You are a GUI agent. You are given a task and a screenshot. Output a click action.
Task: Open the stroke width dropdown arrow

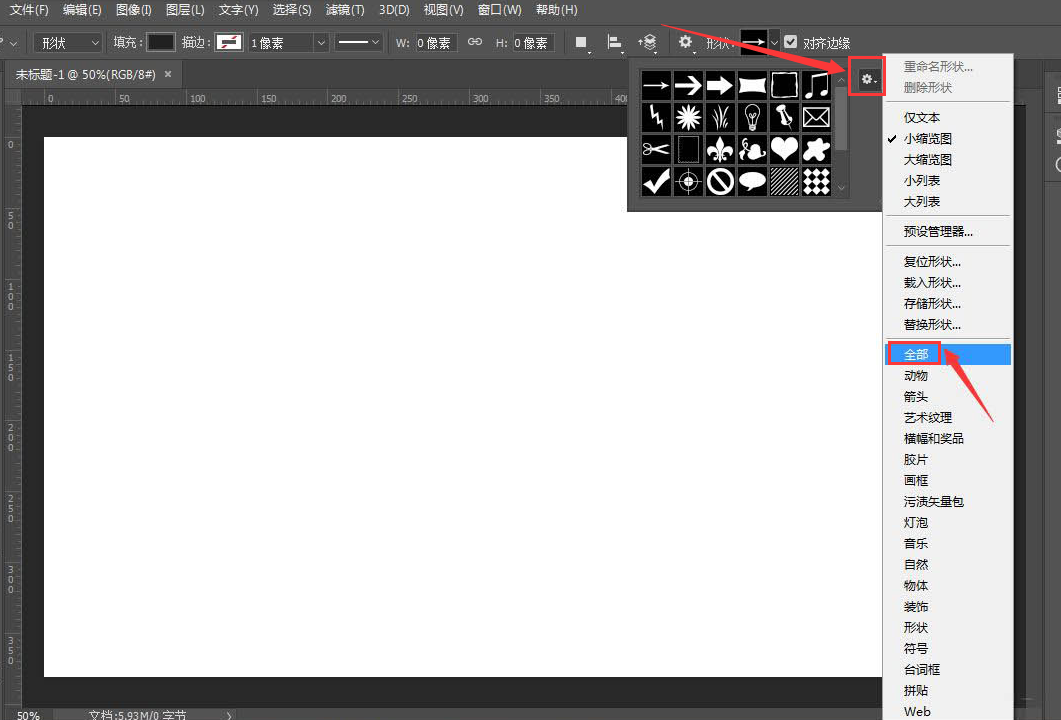click(x=321, y=43)
